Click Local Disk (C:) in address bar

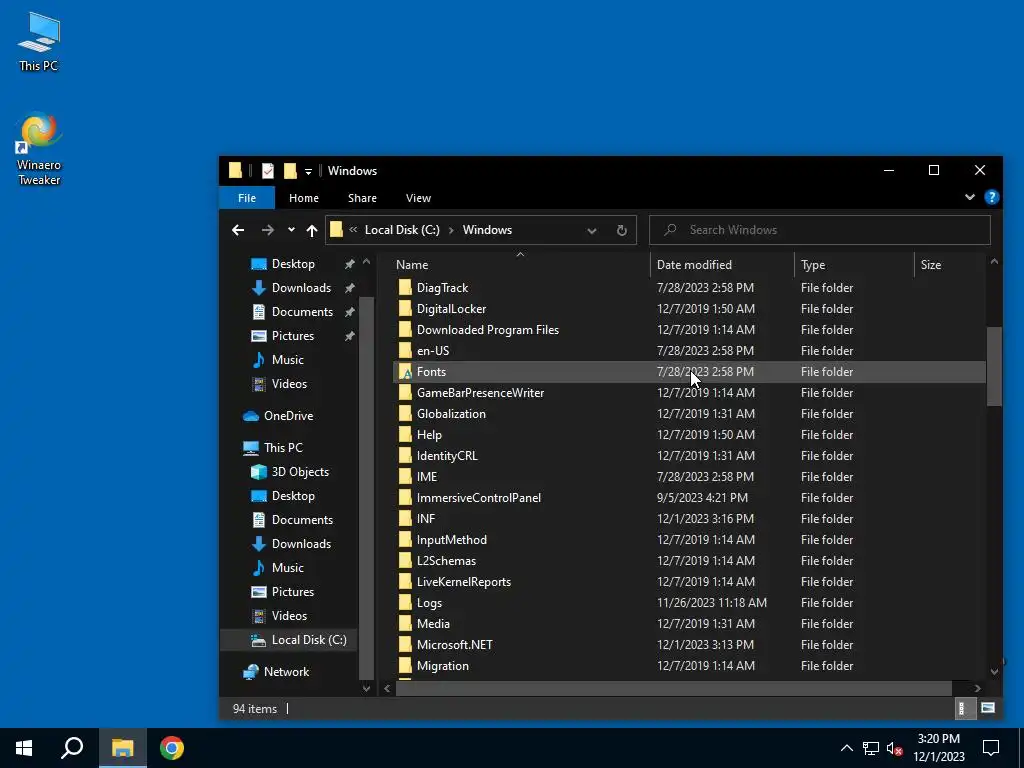[402, 230]
